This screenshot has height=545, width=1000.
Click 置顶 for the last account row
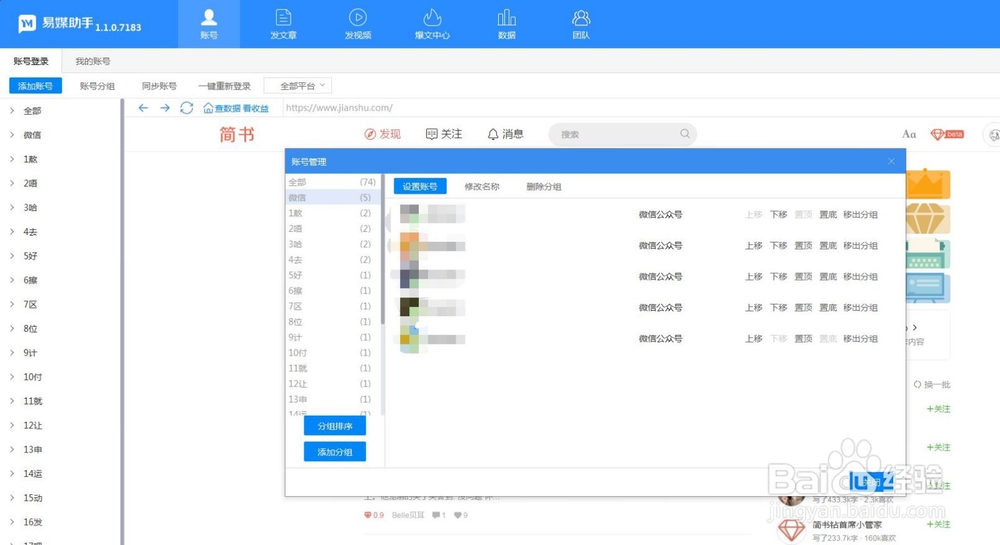803,338
